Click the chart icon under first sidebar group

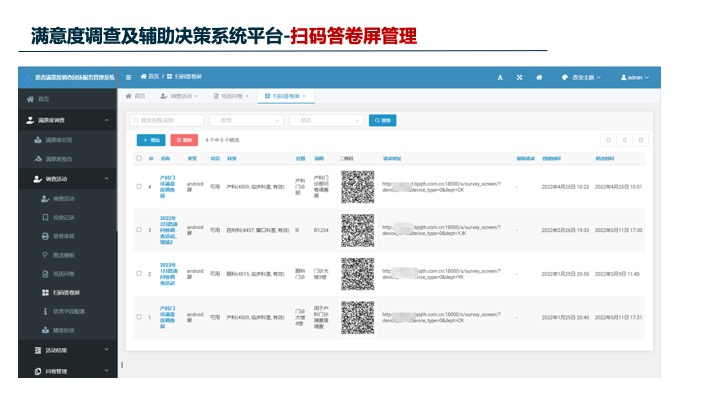pyautogui.click(x=38, y=140)
